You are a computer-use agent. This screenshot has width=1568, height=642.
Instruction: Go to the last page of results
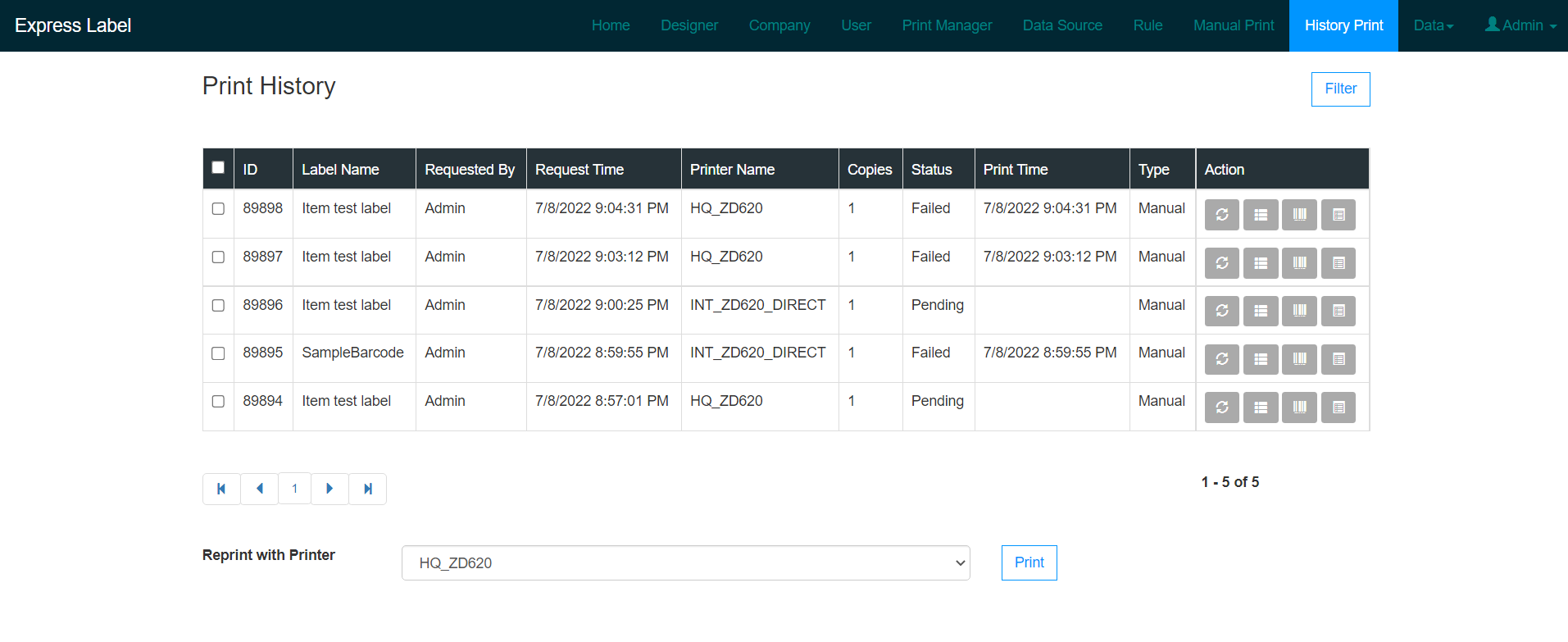pyautogui.click(x=368, y=489)
